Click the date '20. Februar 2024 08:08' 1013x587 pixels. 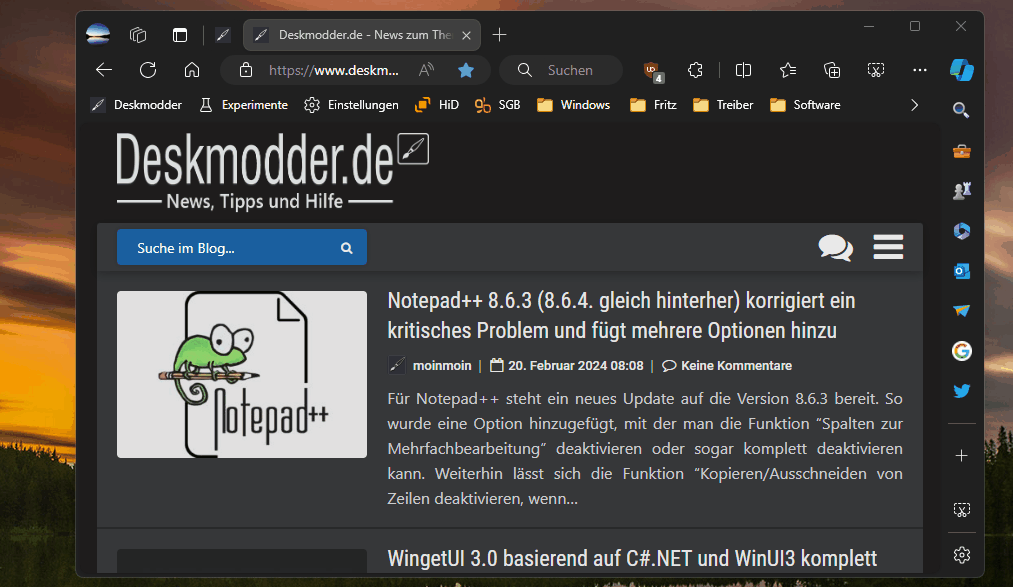tap(576, 366)
